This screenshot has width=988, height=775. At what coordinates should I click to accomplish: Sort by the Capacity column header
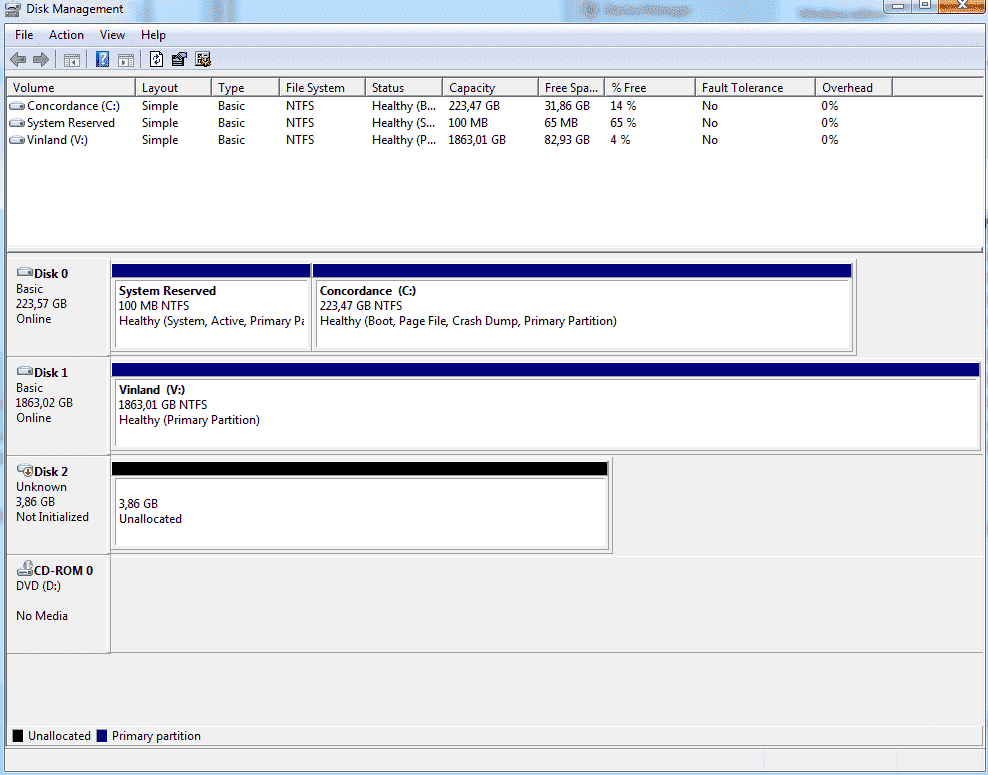[491, 88]
